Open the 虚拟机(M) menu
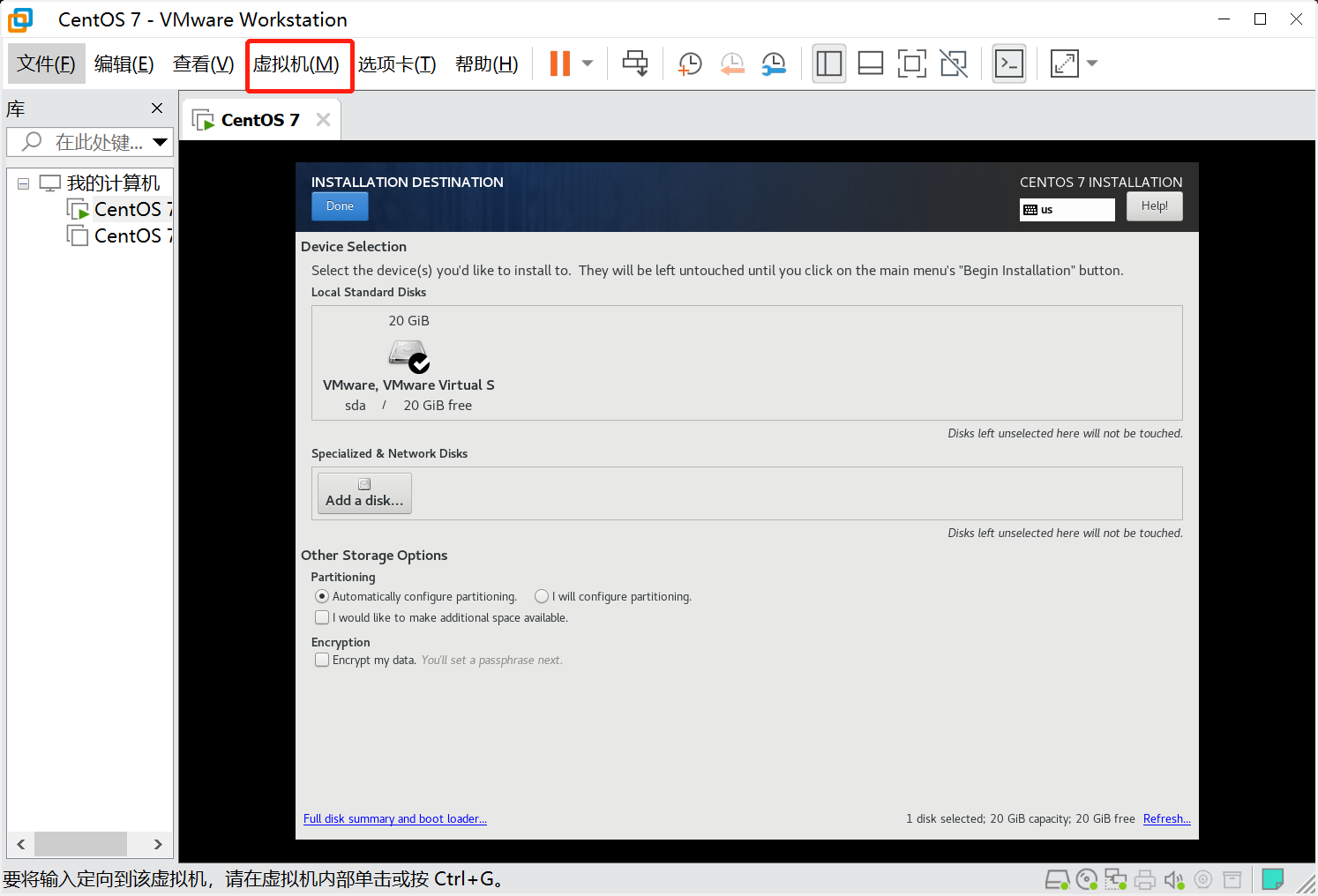 pos(296,64)
